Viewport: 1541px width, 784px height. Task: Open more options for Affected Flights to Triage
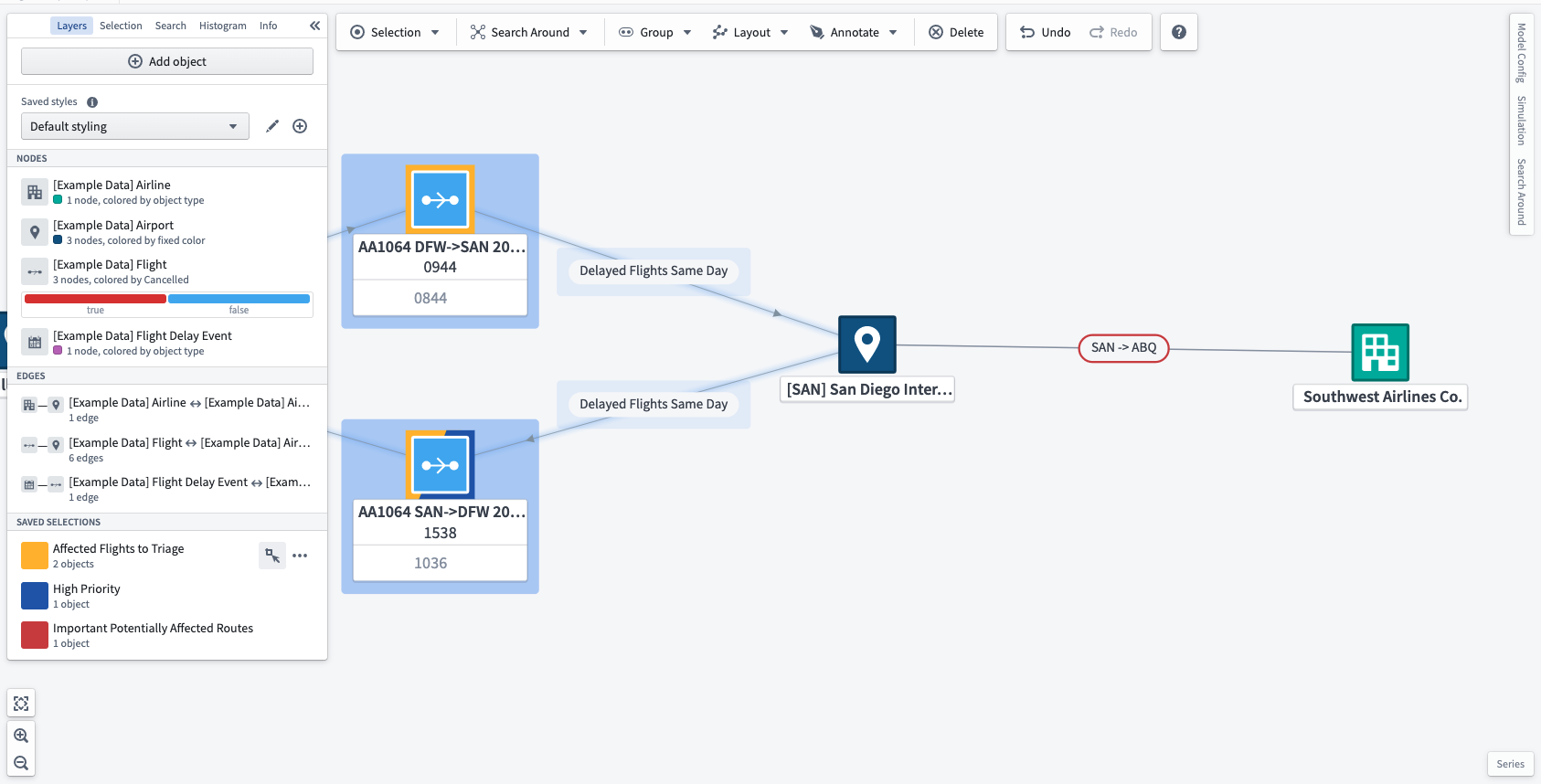[x=300, y=556]
